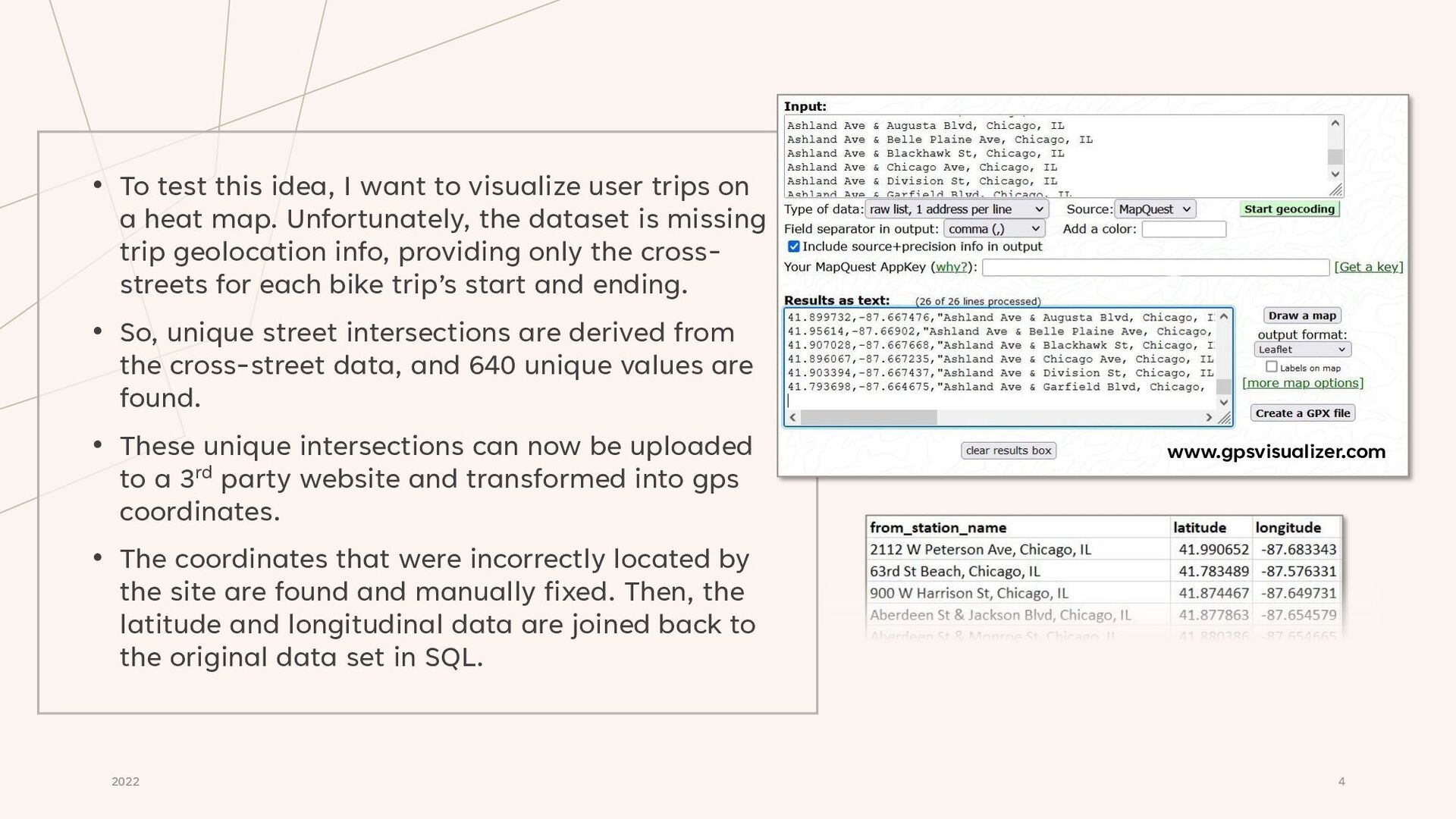
Task: Select latitude value 41.877863
Action: coord(1213,615)
